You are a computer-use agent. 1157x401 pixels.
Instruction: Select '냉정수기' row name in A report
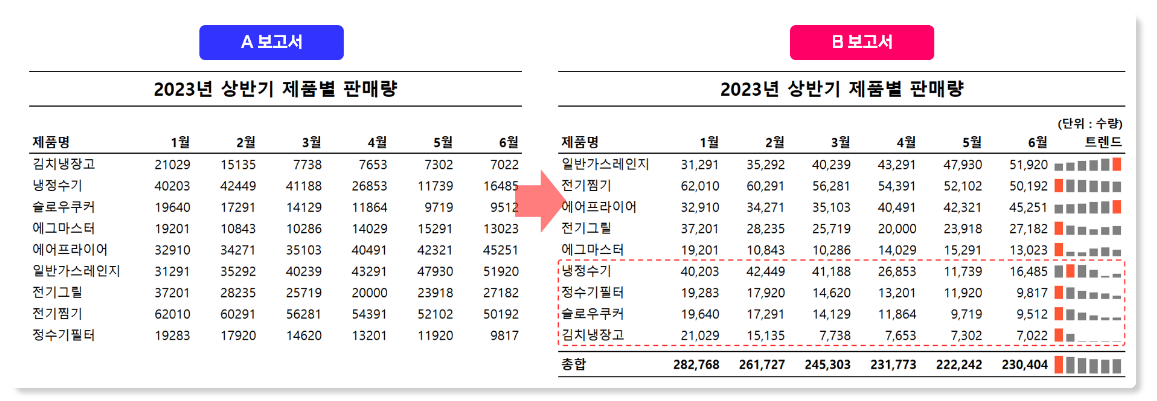tap(58, 186)
